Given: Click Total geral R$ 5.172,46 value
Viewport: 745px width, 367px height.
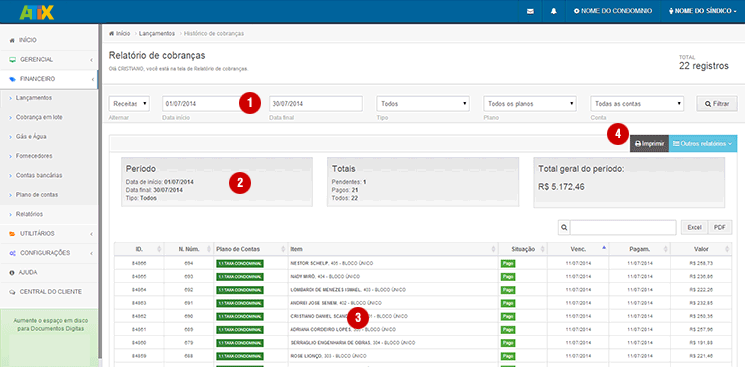Looking at the screenshot, I should (x=561, y=187).
